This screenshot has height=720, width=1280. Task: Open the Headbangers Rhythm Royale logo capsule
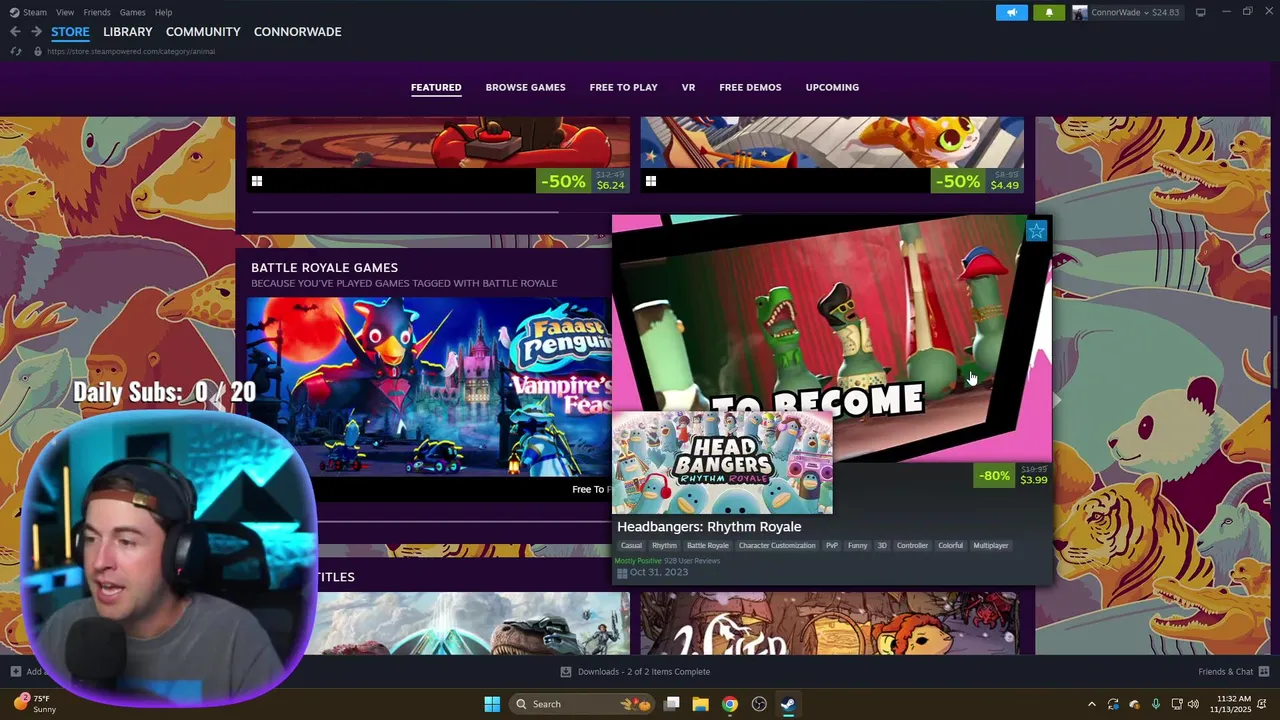pos(722,462)
